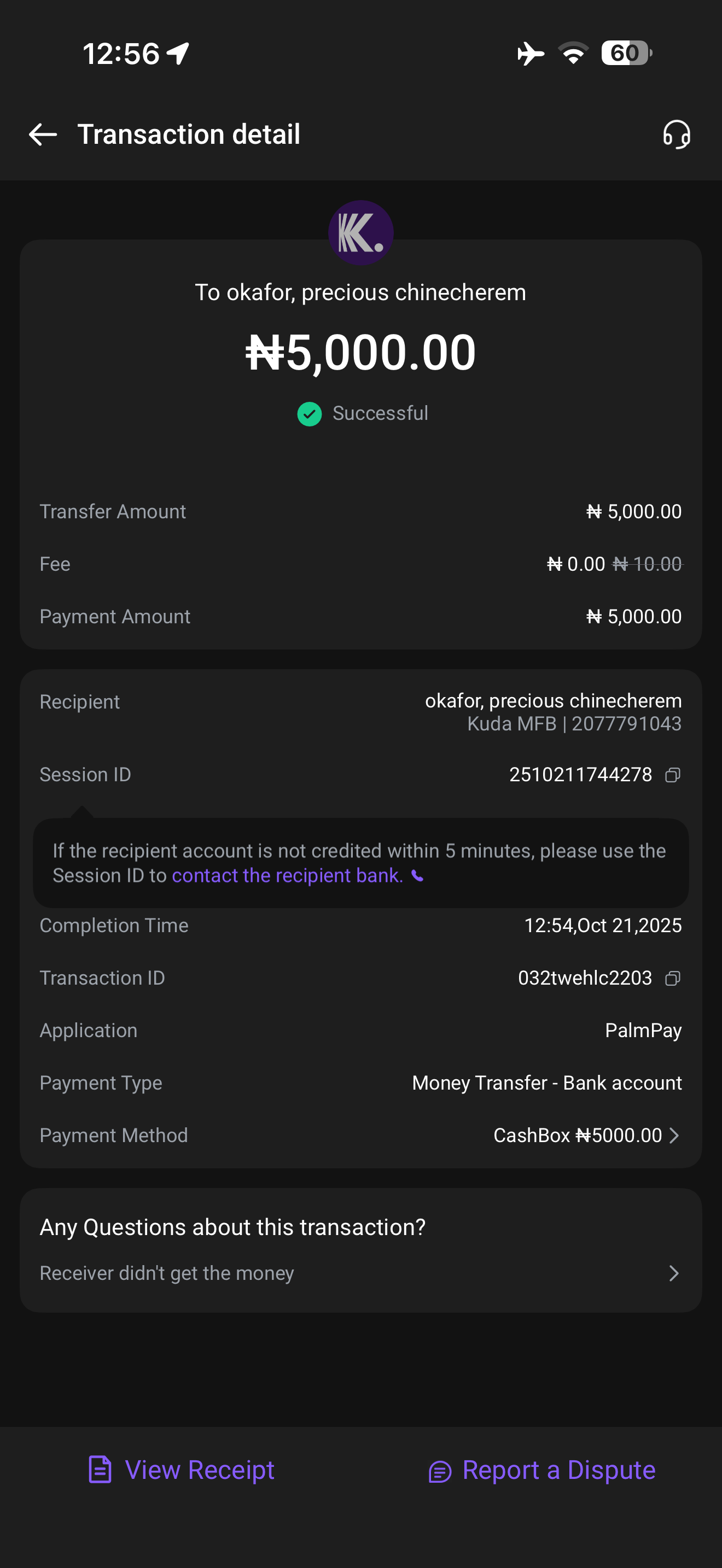
Task: Tap the Report a Dispute chat icon
Action: pyautogui.click(x=440, y=1471)
